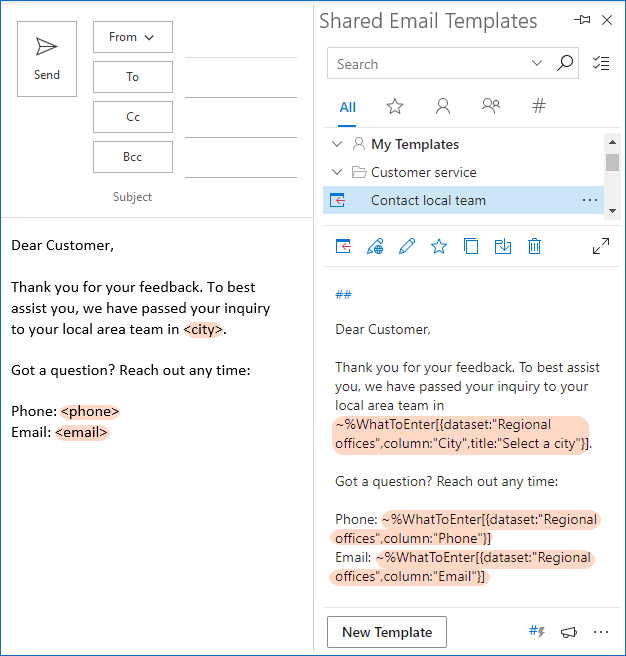Viewport: 626px width, 656px height.
Task: Switch to the team templates tab
Action: [x=491, y=106]
